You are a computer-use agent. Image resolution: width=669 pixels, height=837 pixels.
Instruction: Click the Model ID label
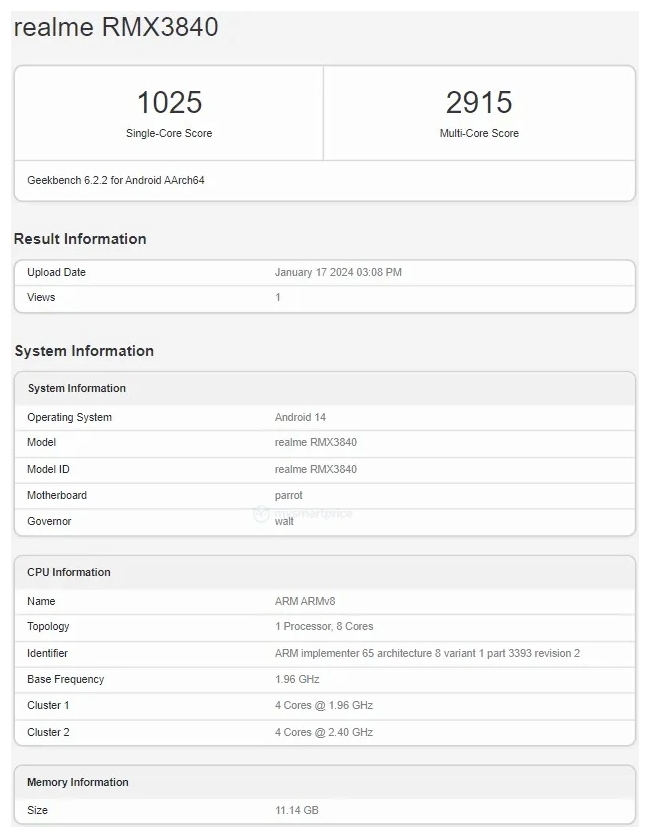tap(48, 469)
